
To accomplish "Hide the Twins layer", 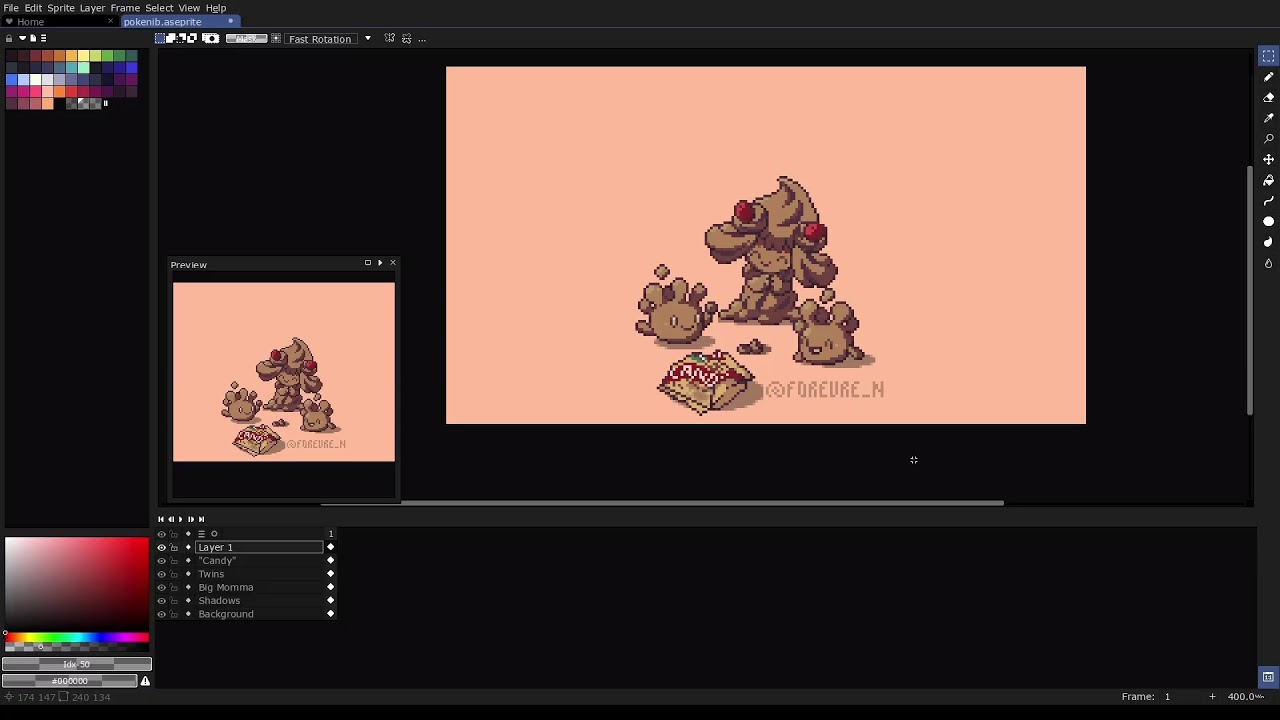I will [x=161, y=574].
